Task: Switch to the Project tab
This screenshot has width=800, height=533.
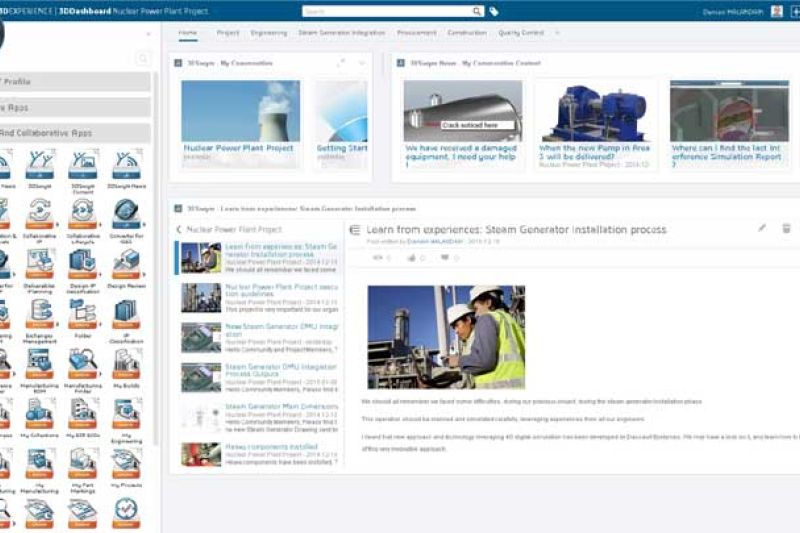Action: pyautogui.click(x=228, y=33)
